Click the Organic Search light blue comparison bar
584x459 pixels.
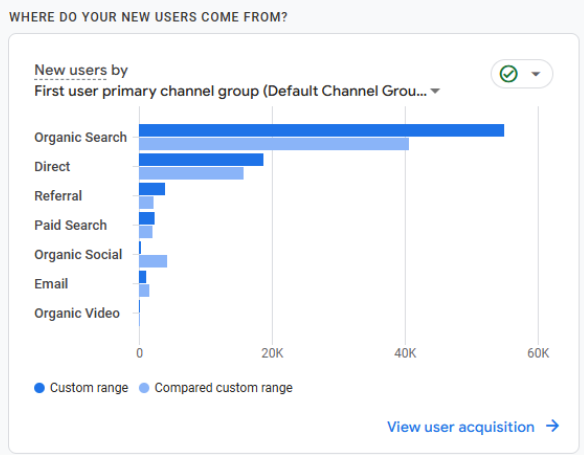pos(274,144)
